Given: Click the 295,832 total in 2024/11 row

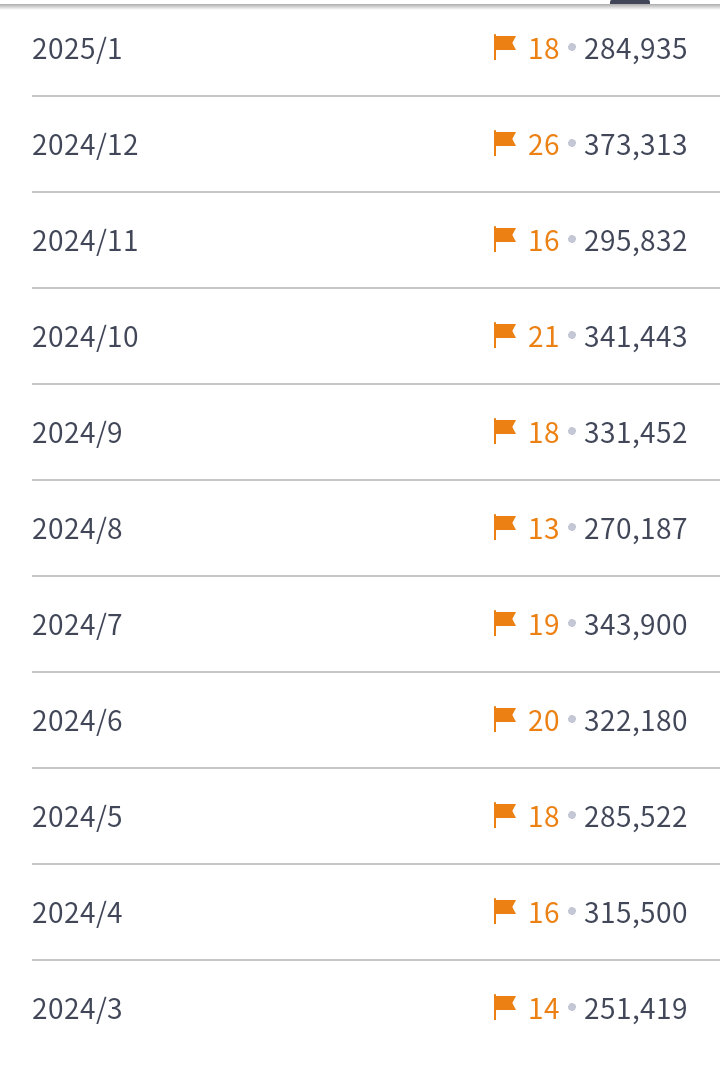Looking at the screenshot, I should click(x=636, y=241).
